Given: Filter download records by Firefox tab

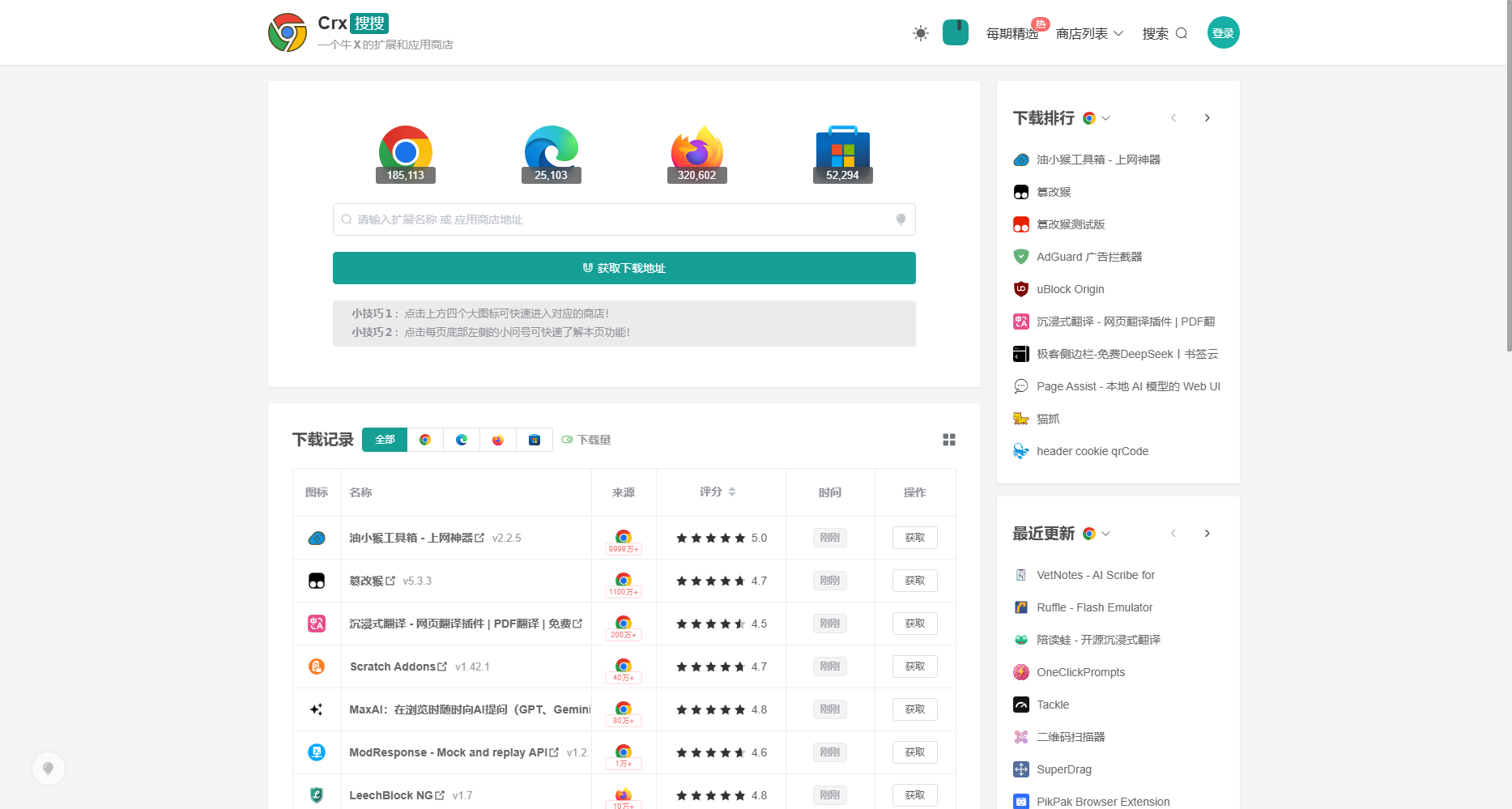Looking at the screenshot, I should tap(498, 440).
